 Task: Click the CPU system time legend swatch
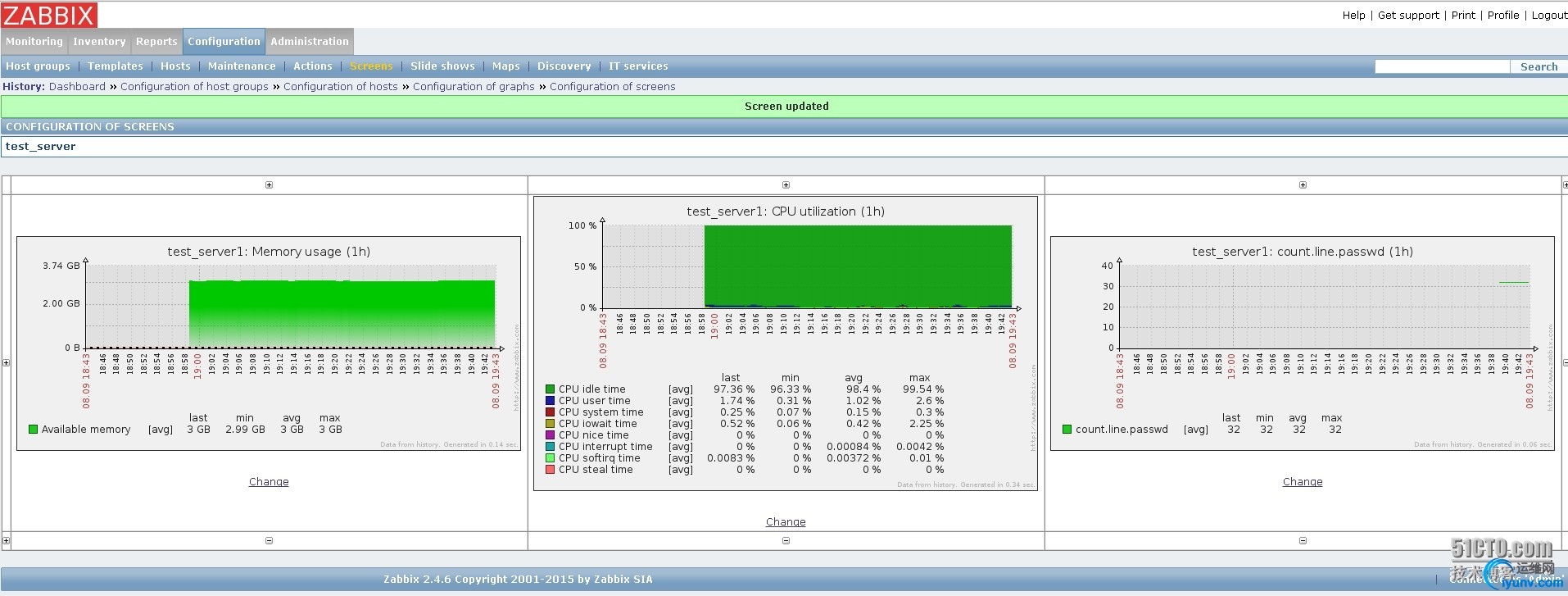point(551,412)
